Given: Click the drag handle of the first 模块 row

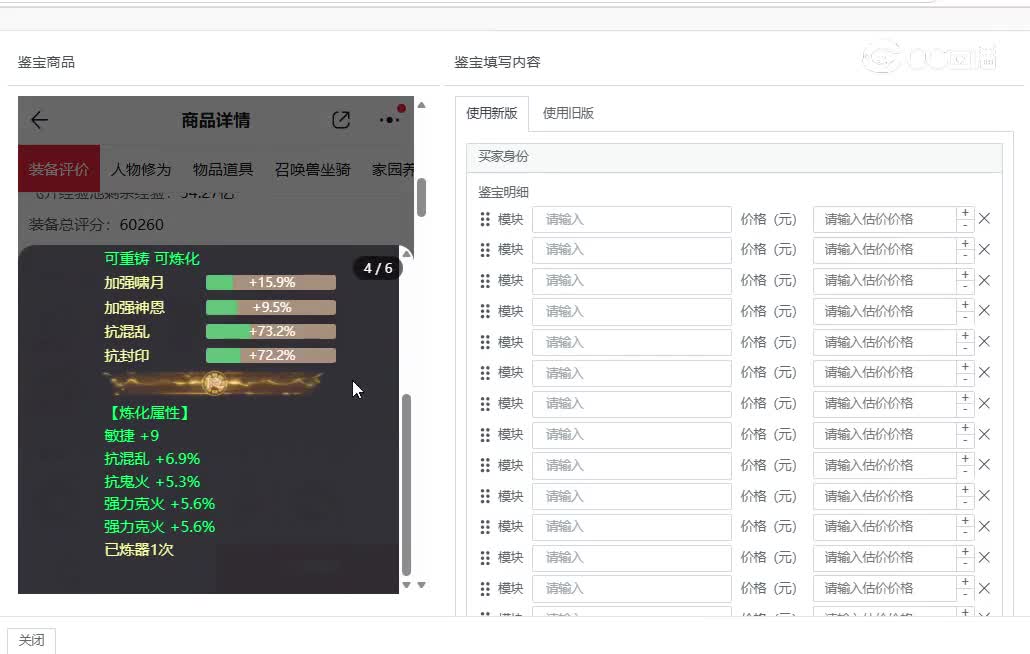Looking at the screenshot, I should point(485,219).
